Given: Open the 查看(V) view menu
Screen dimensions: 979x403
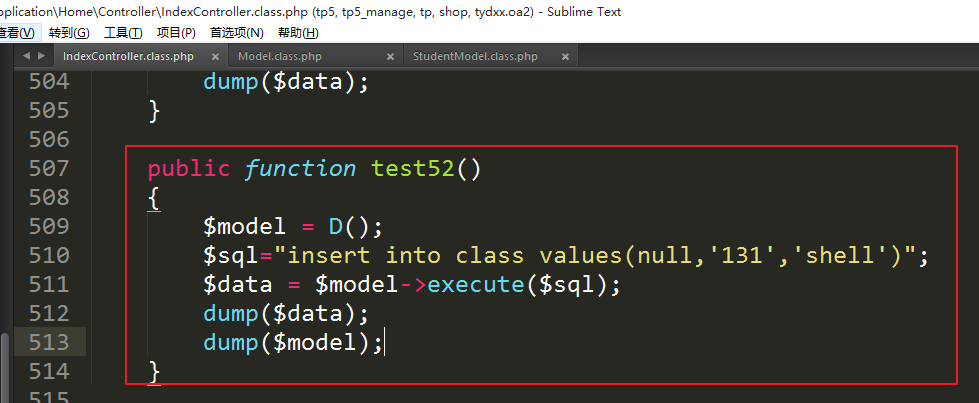Looking at the screenshot, I should (16, 33).
